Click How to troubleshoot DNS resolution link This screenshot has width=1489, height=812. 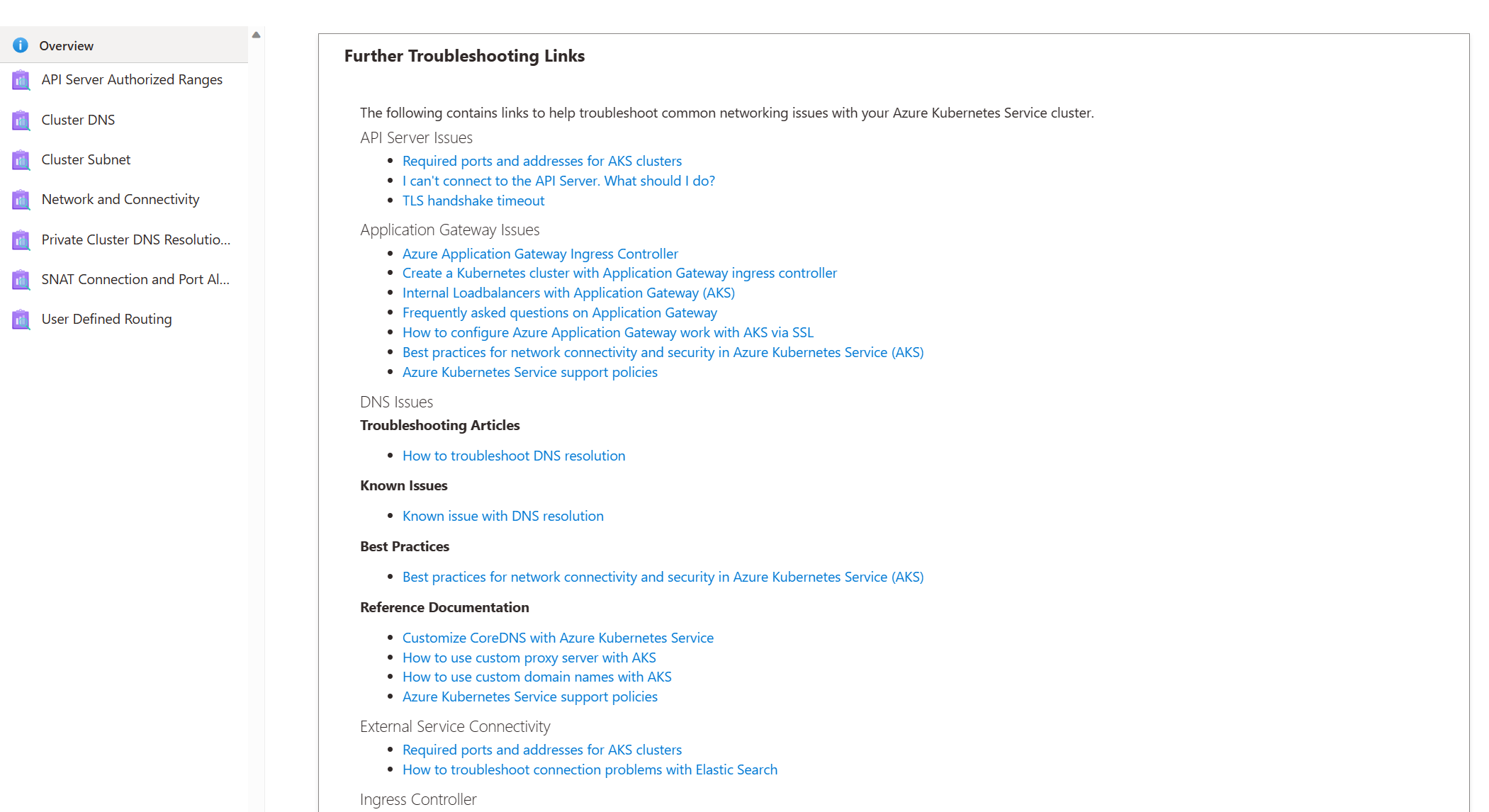pyautogui.click(x=513, y=455)
